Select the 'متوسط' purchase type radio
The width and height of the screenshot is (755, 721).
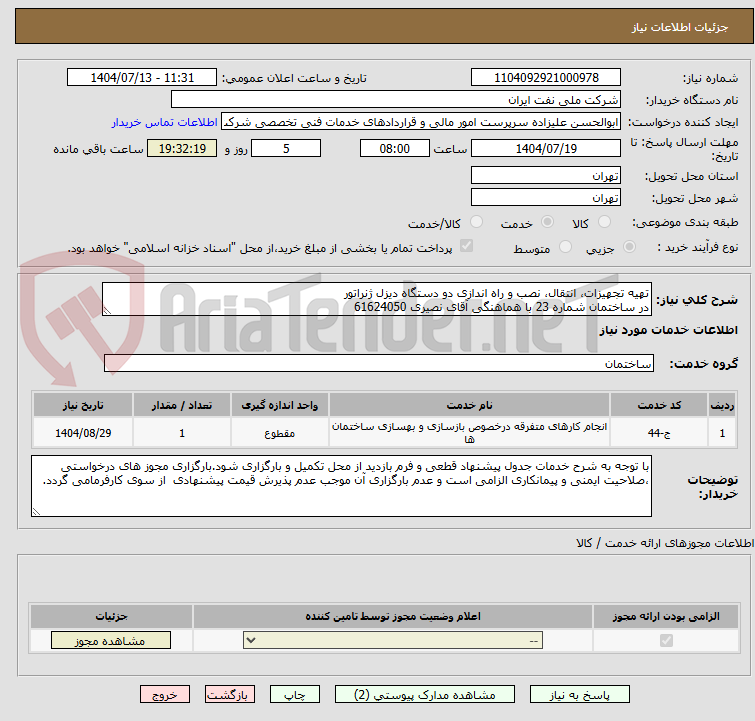(x=565, y=247)
